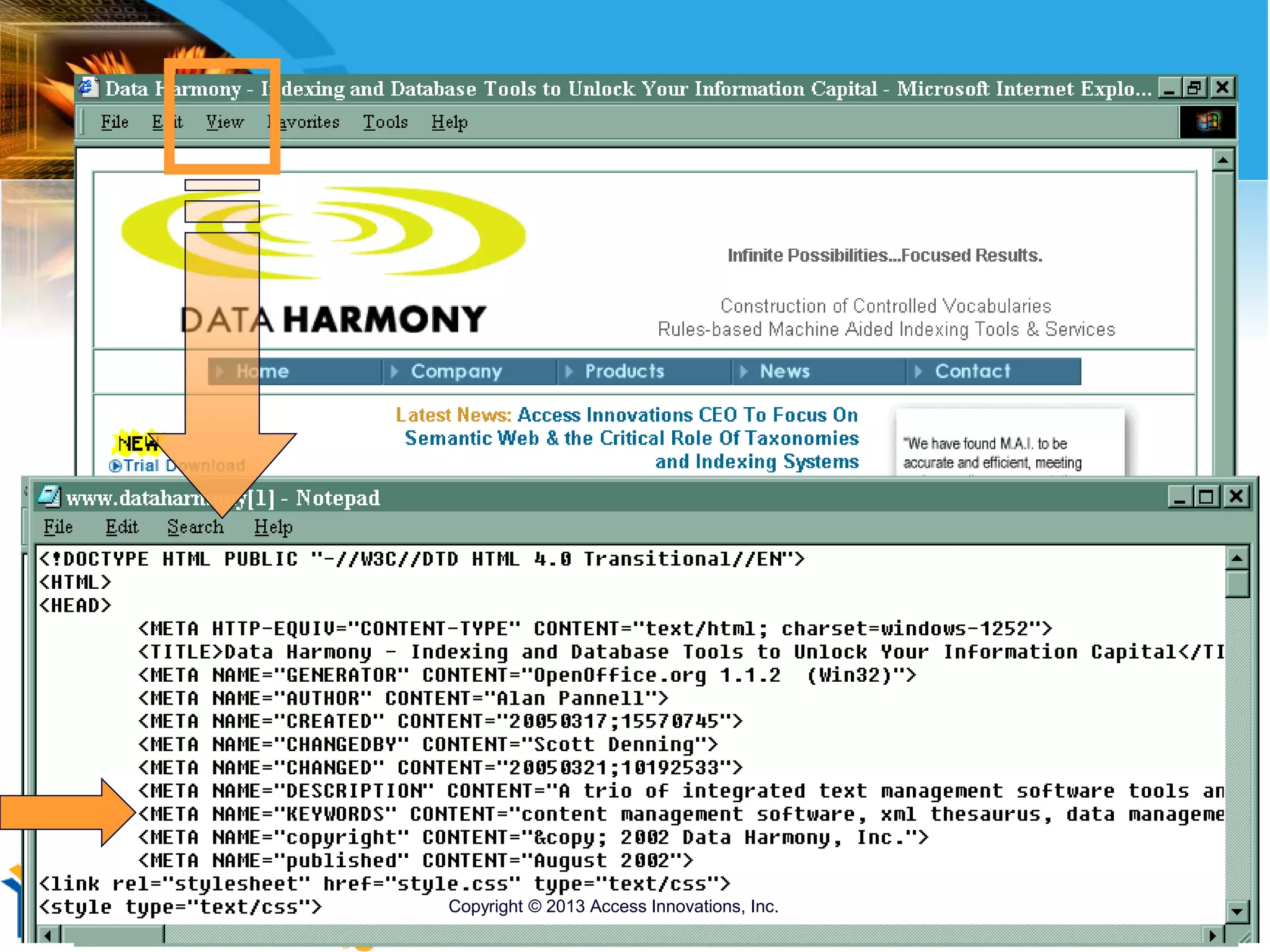Viewport: 1270px width, 952px height.
Task: Go to the News navigation tab
Action: click(819, 371)
